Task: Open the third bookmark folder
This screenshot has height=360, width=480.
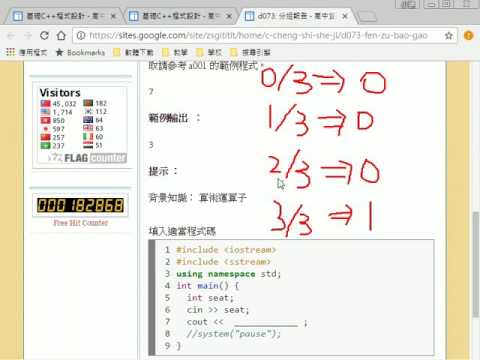Action: (x=209, y=52)
